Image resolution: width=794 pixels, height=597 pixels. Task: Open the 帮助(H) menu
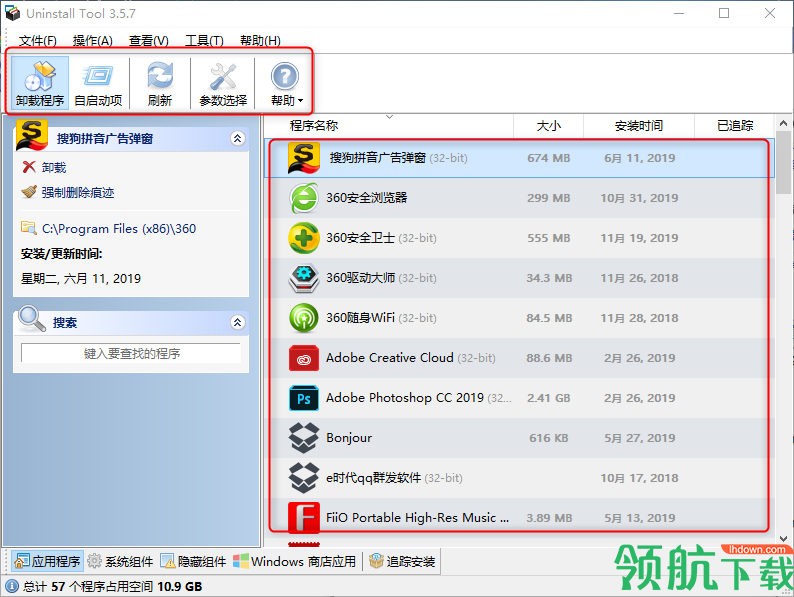(x=260, y=40)
